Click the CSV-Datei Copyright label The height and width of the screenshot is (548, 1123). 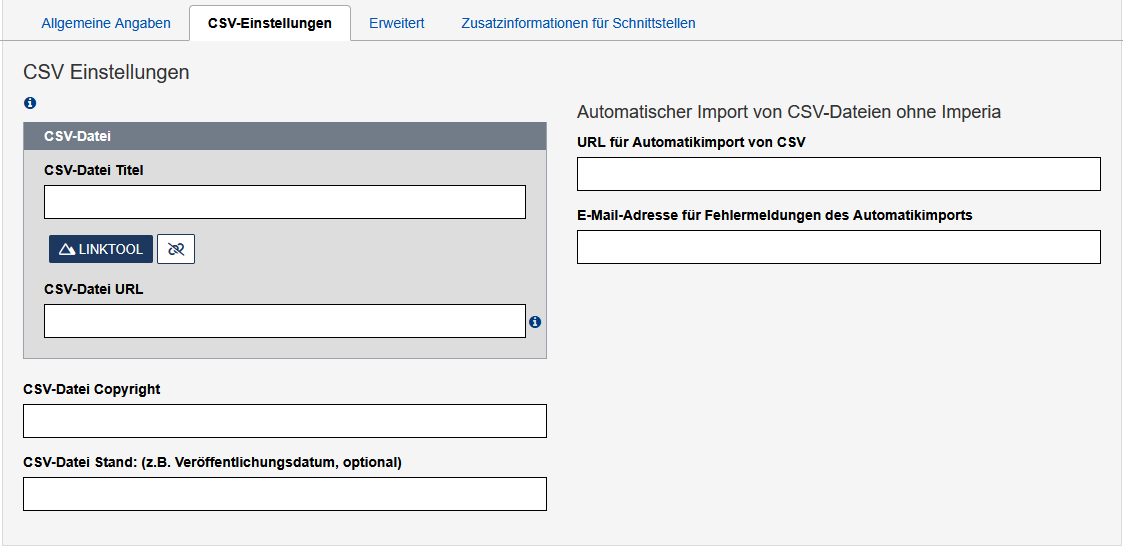[x=92, y=389]
